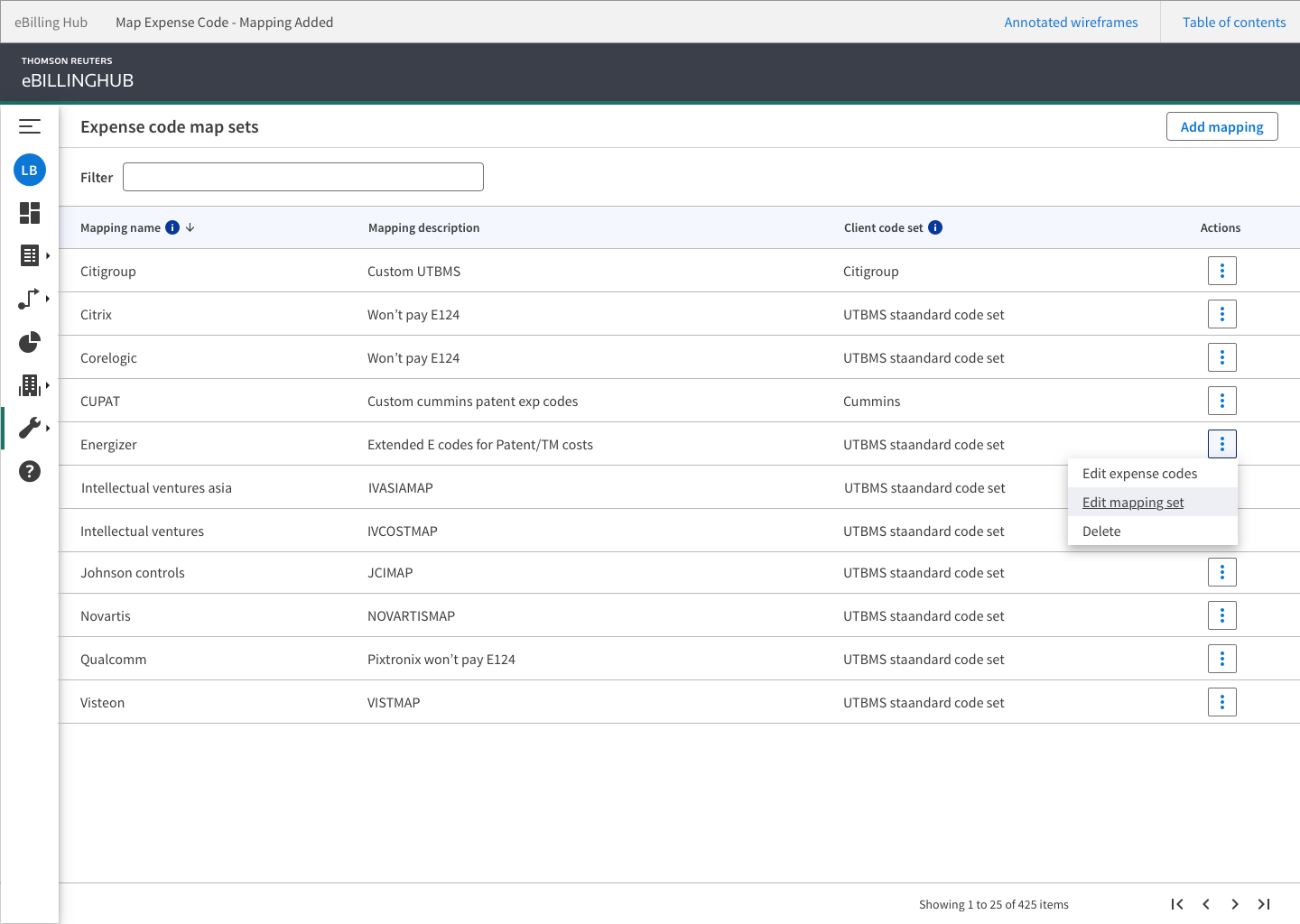This screenshot has width=1300, height=924.
Task: Close the actions menu for Energizer row
Action: pos(1222,444)
